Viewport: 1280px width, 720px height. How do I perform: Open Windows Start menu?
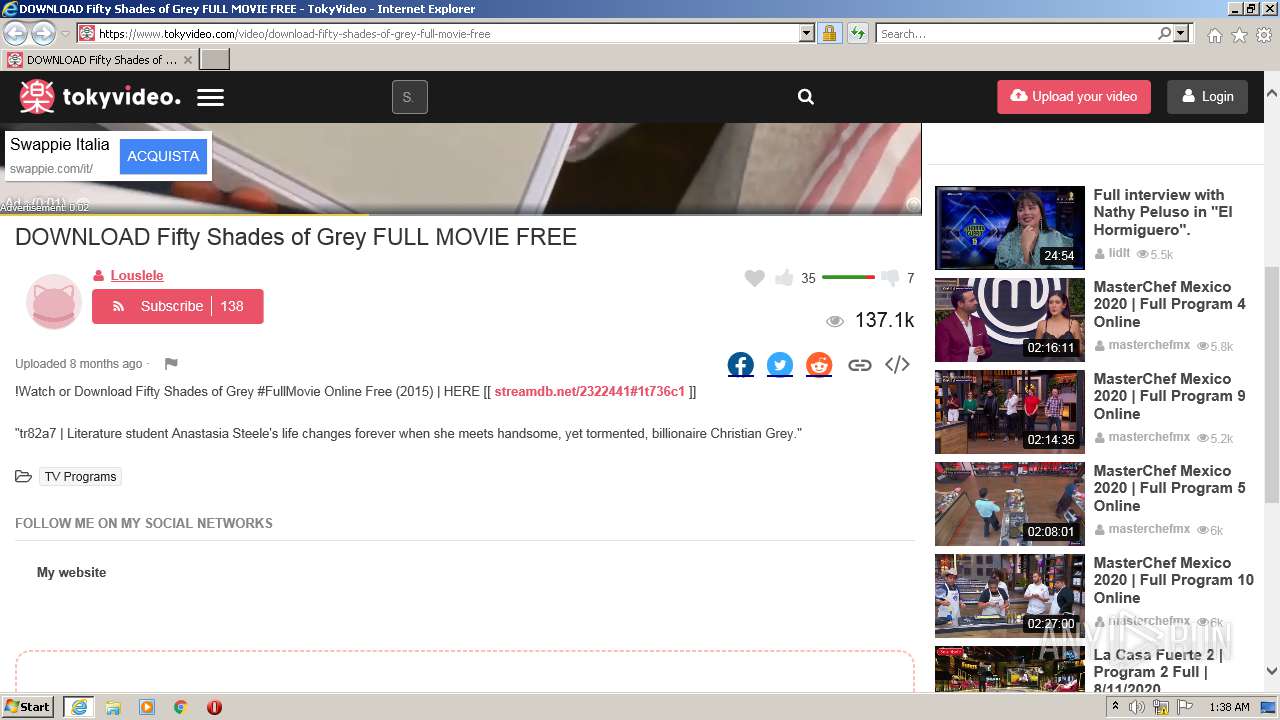coord(28,707)
